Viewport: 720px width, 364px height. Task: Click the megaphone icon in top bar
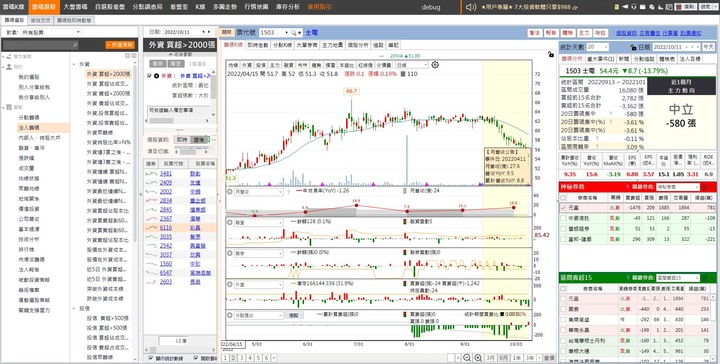(625, 7)
